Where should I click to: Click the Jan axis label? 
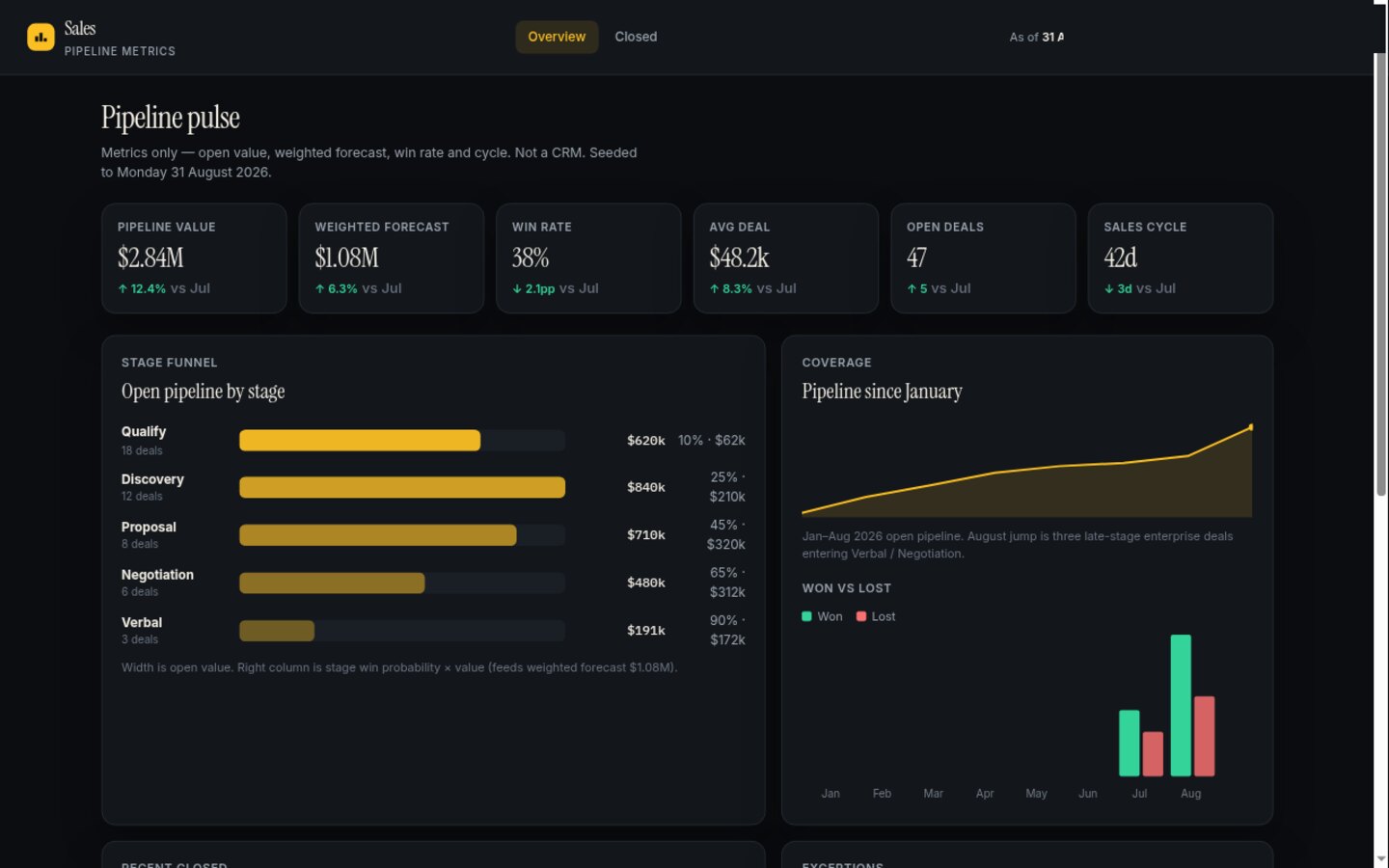831,794
